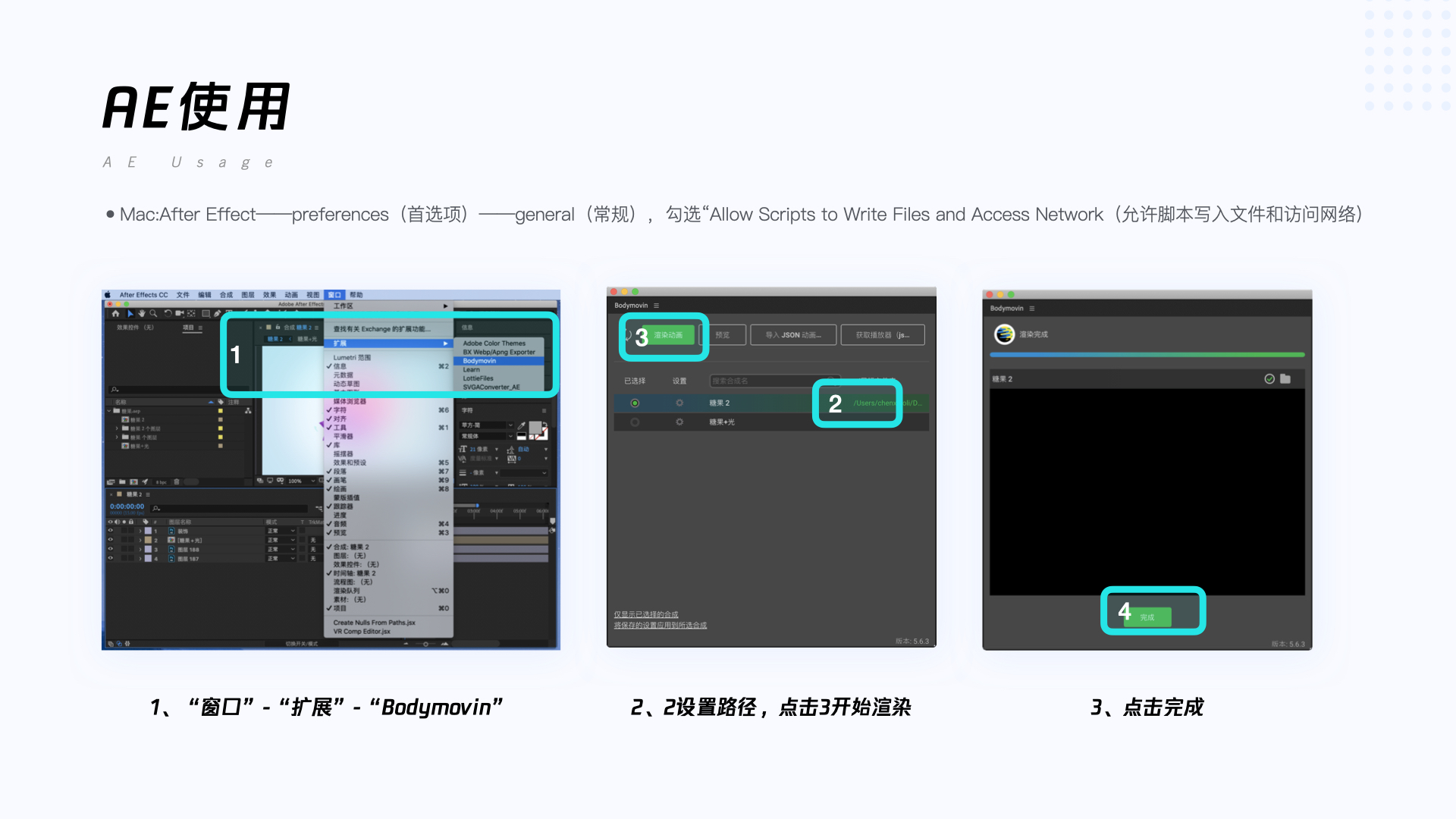
Task: Click the green 渲染动画 render button
Action: (x=668, y=335)
